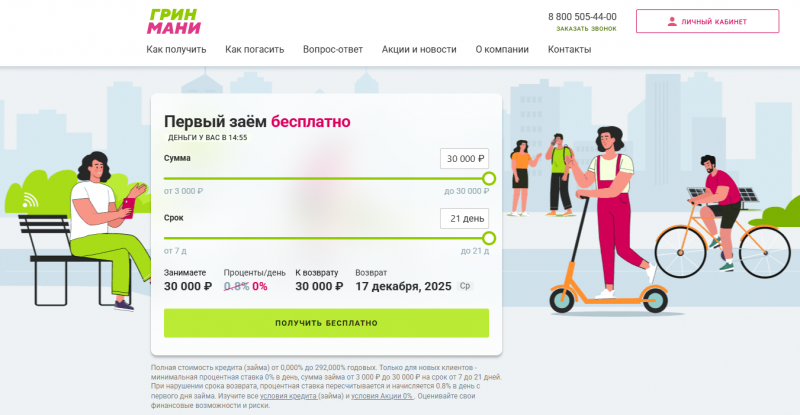Click the Грин Мани logo
This screenshot has height=415, width=800.
[x=174, y=21]
